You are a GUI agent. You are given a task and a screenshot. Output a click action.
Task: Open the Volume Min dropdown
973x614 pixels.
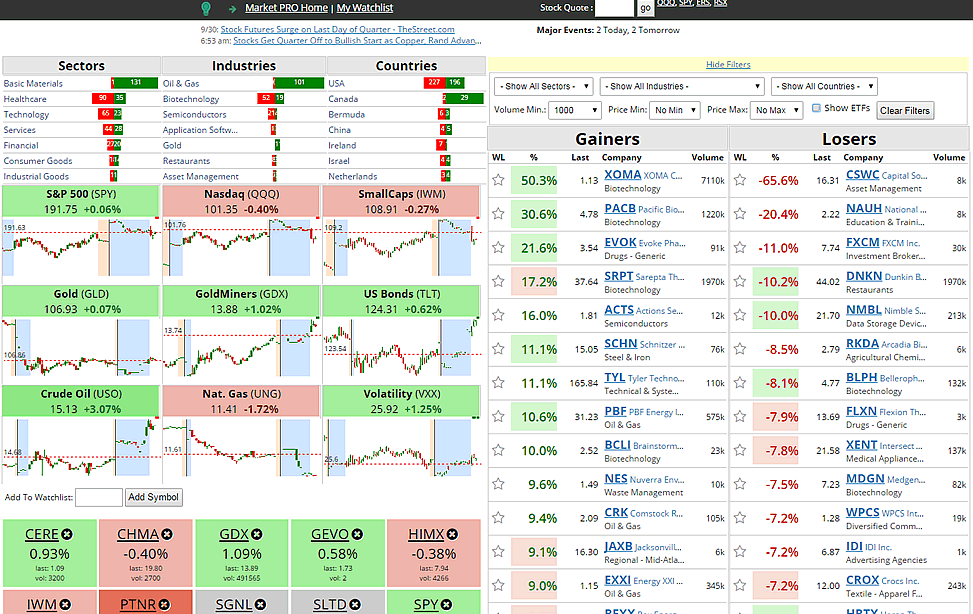point(575,110)
